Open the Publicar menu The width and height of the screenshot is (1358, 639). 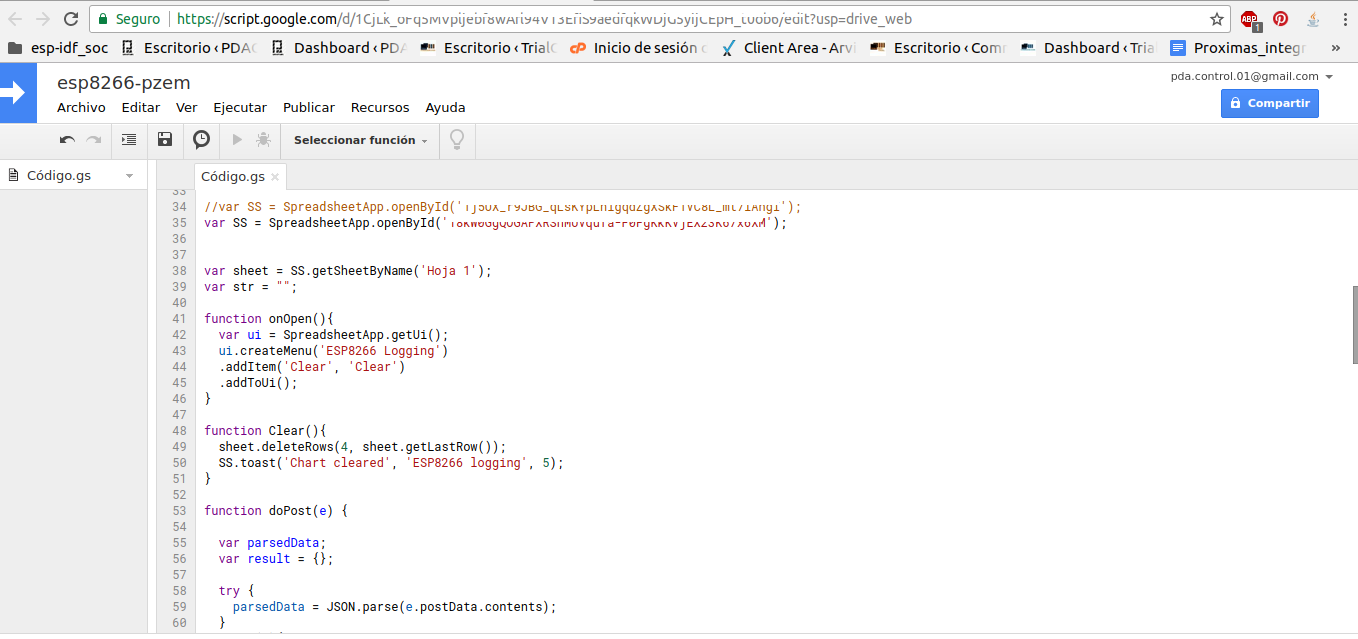coord(309,107)
